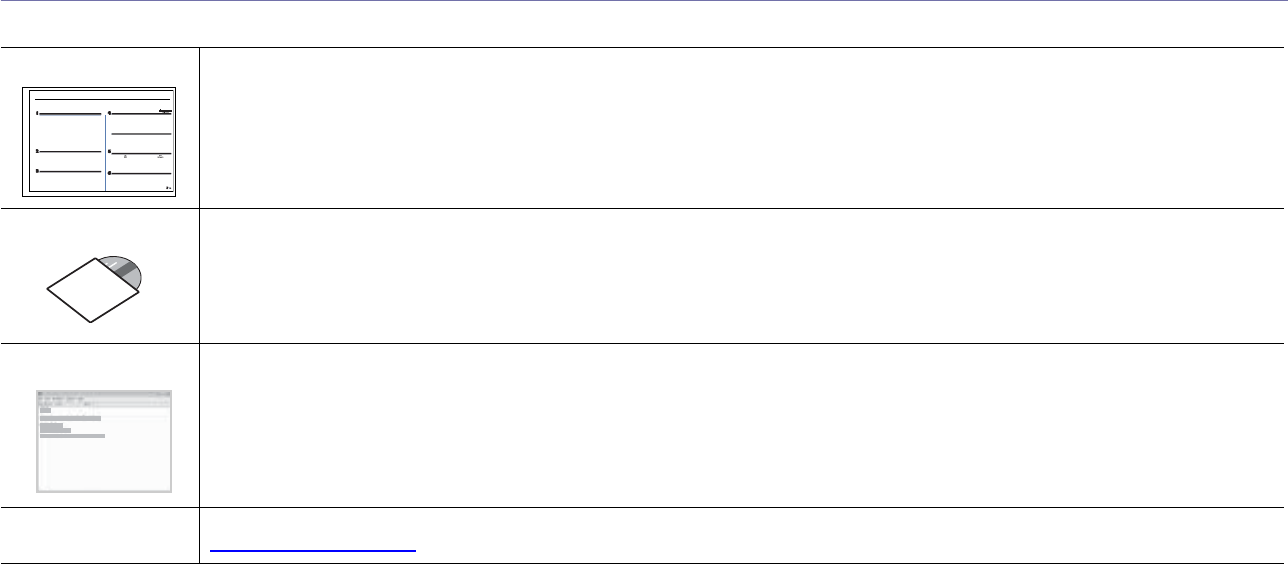Click step 2 line in the guide illustration

tap(70, 151)
